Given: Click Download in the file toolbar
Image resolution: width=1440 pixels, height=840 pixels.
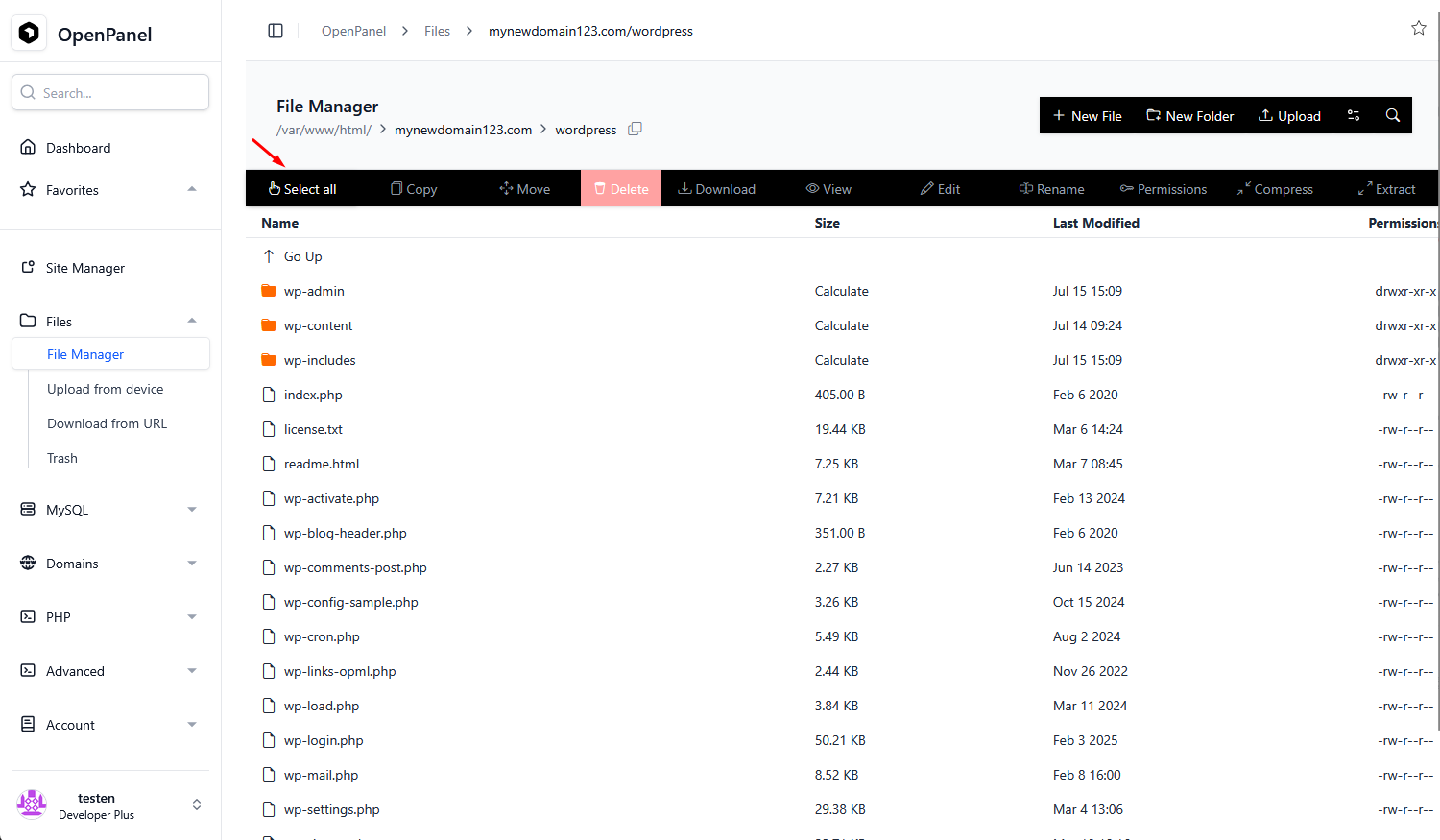Looking at the screenshot, I should click(717, 189).
